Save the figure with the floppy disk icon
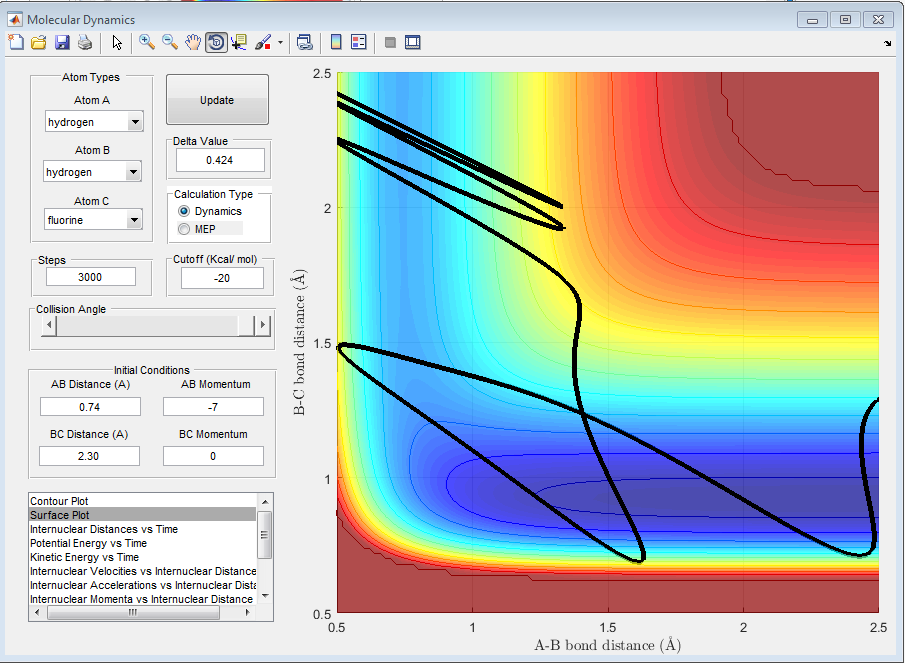 pyautogui.click(x=62, y=42)
